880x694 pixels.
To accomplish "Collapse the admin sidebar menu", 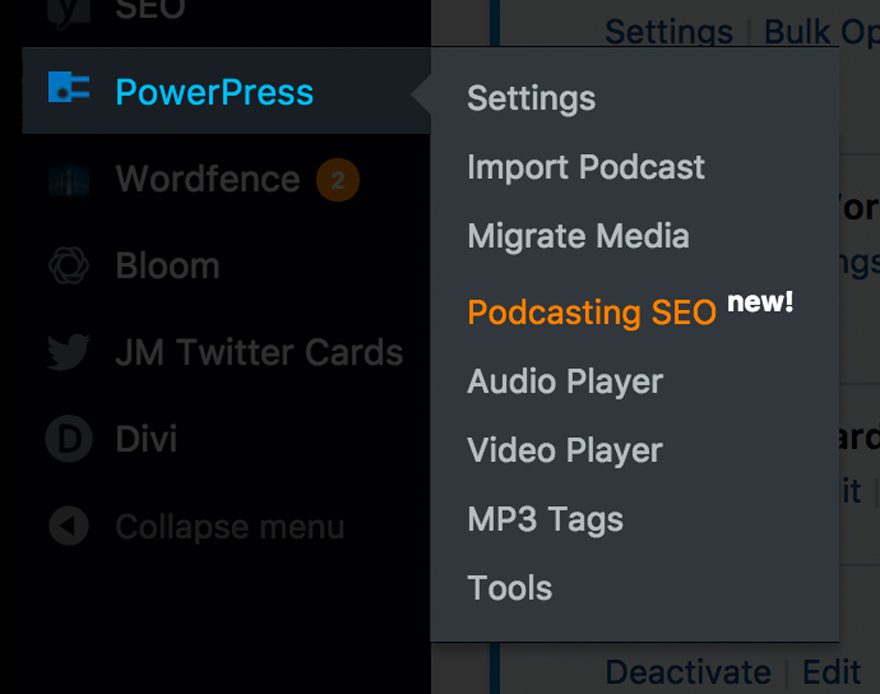I will click(x=230, y=527).
